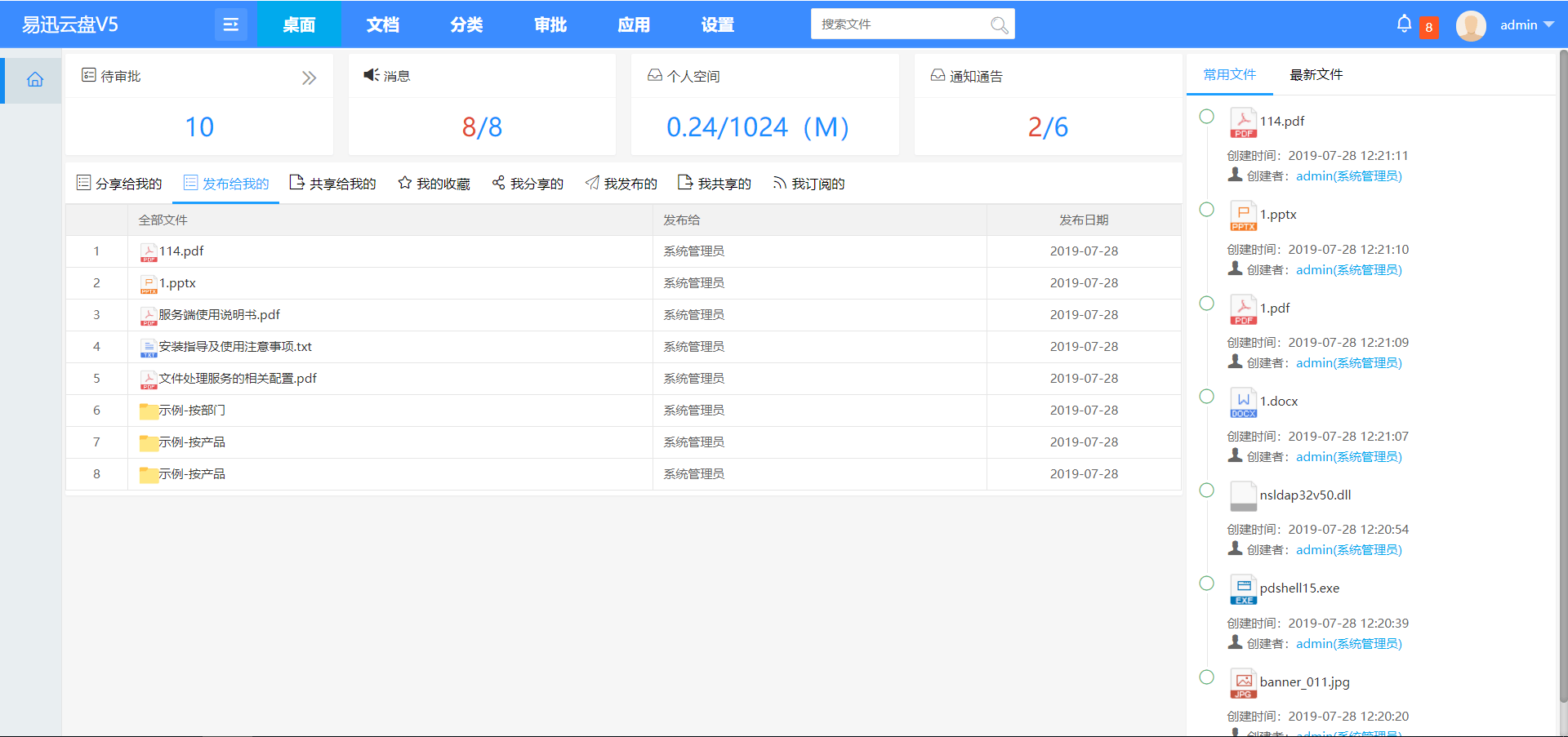Click the TXT icon beside 安装指导及使用注意事项.txt
Screen dimensions: 1568x737
point(149,348)
